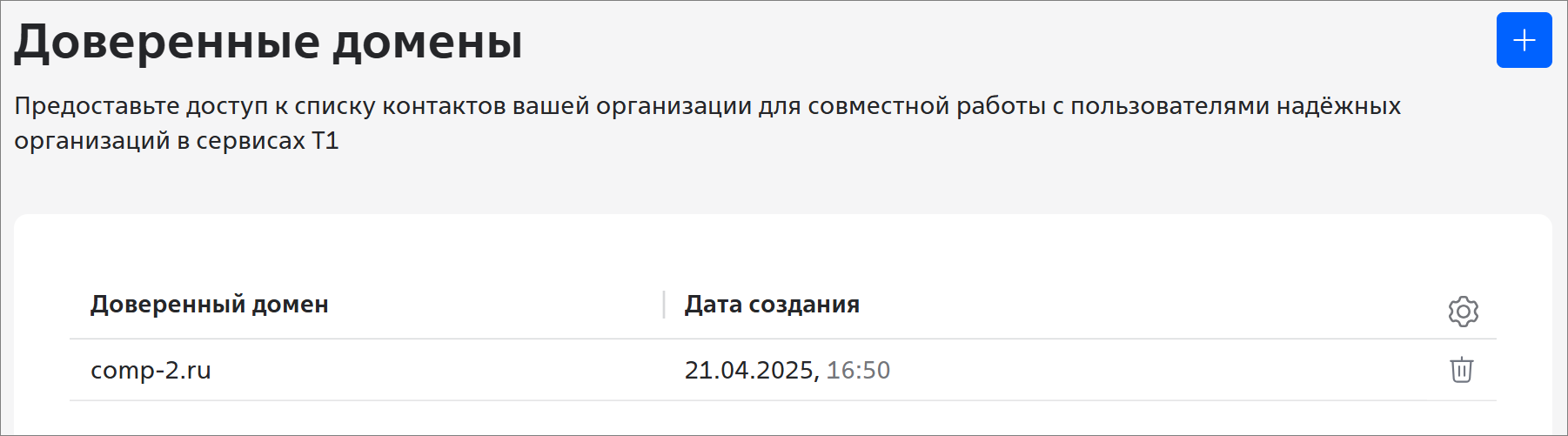
Task: Click the word "домены" in the page heading
Action: pyautogui.click(x=427, y=42)
